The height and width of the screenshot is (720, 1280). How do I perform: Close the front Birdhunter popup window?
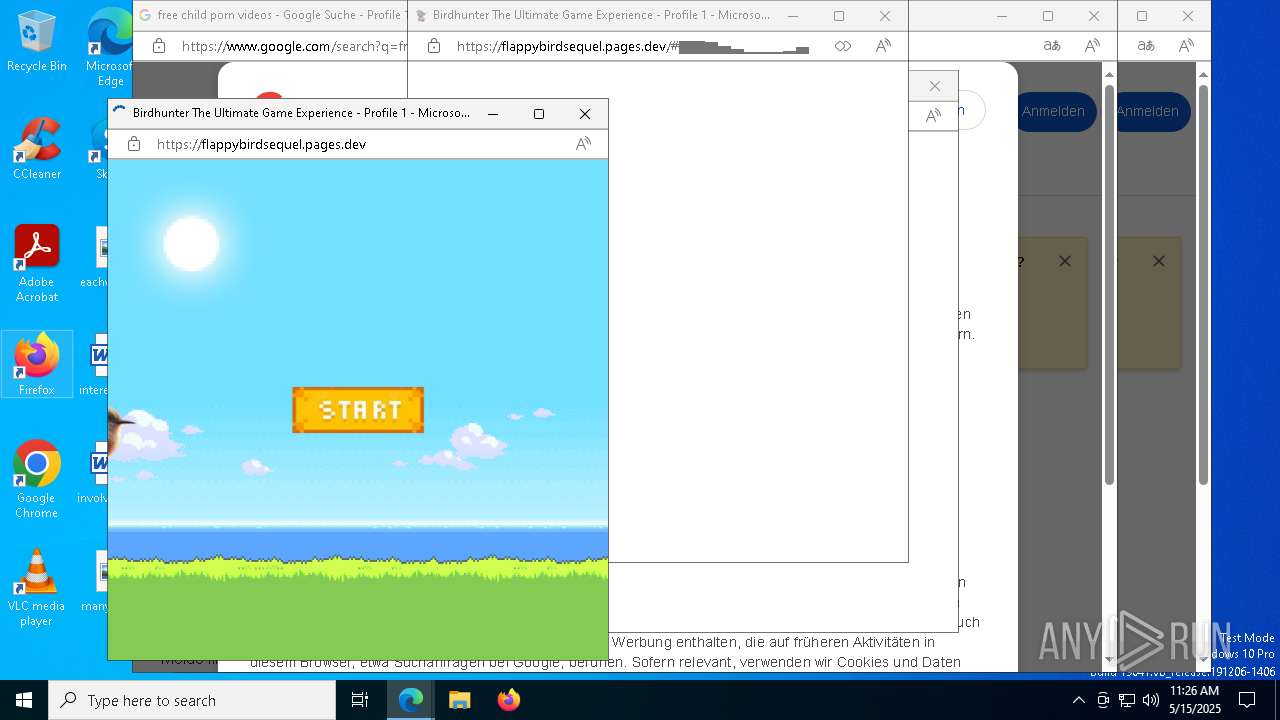pyautogui.click(x=585, y=114)
